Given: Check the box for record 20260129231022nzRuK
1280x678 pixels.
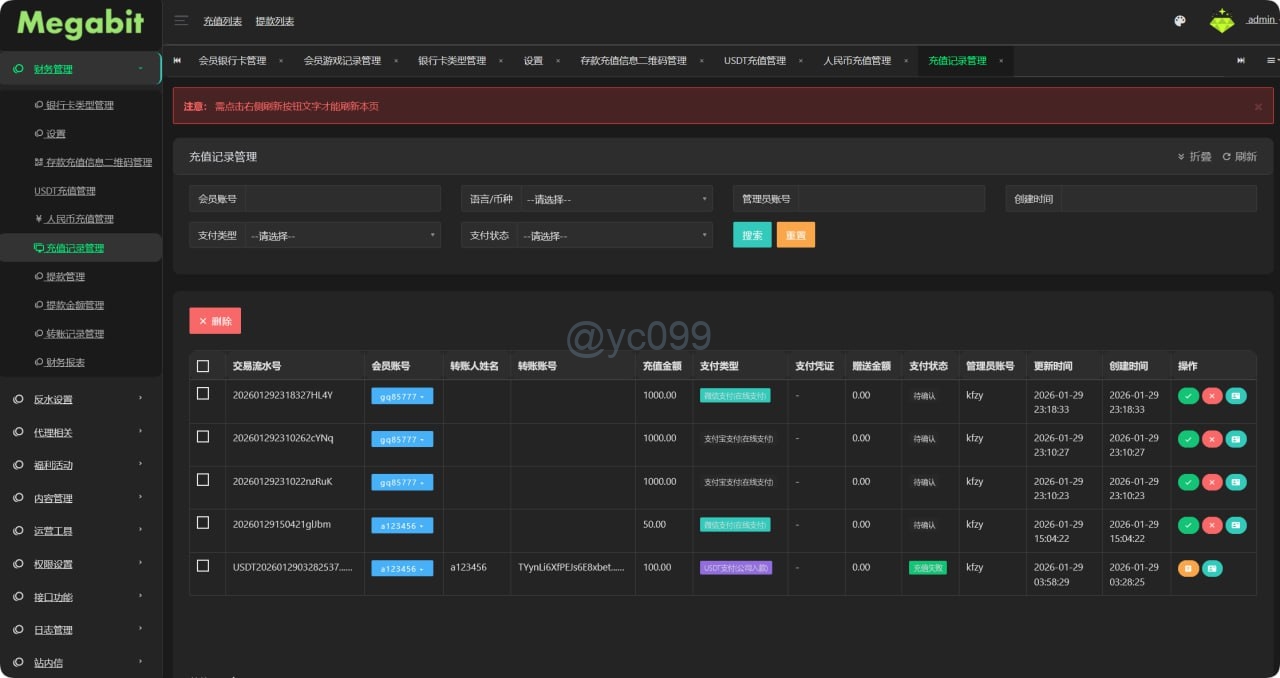Looking at the screenshot, I should pos(203,480).
